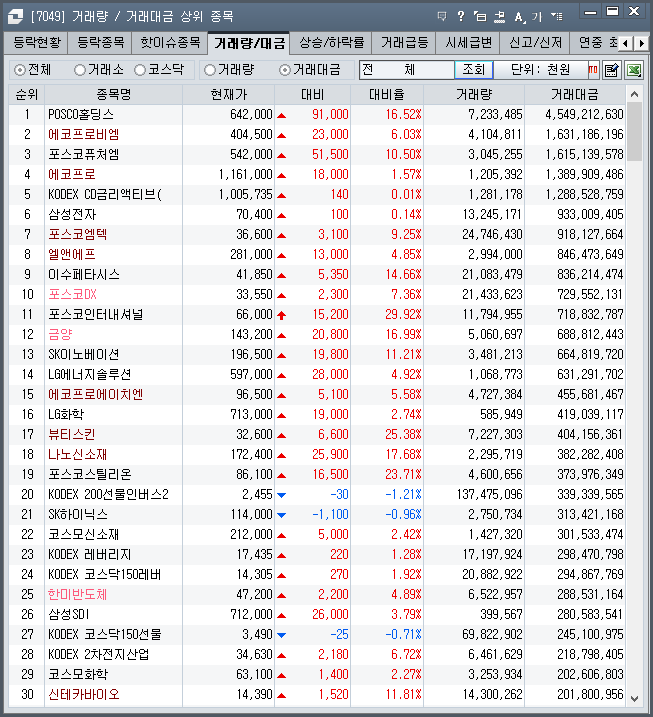Screen dimensions: 653x717
Task: Click the red auto-refresh icon beside 단위 button
Action: point(593,70)
